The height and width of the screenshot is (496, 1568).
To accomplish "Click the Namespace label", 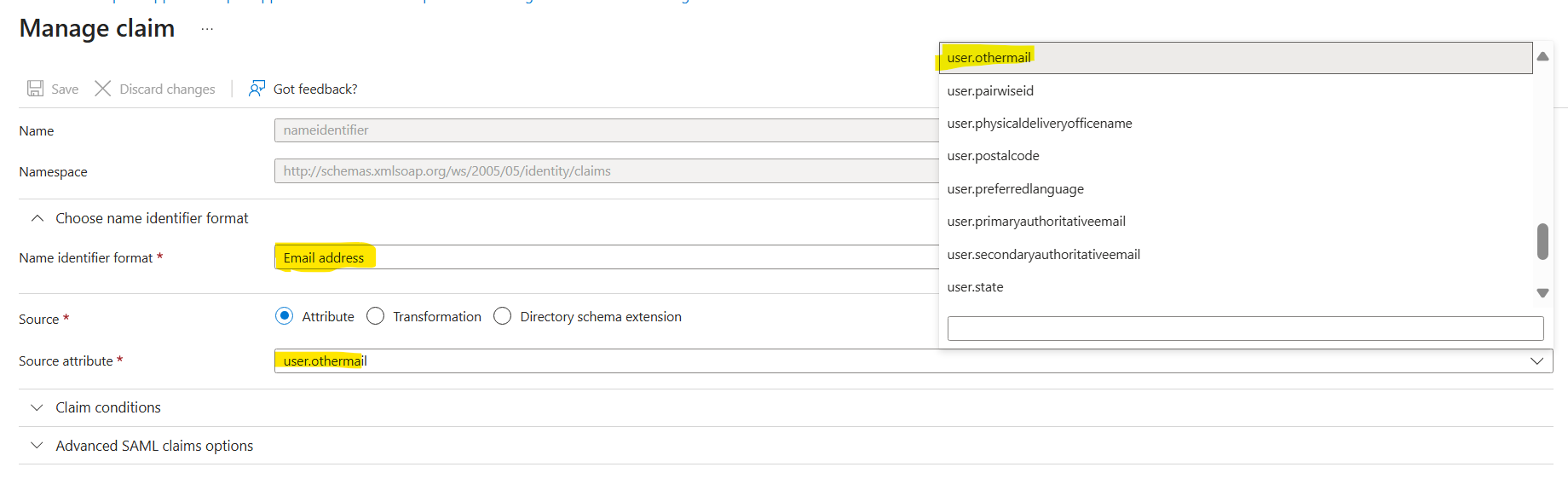I will (x=53, y=172).
